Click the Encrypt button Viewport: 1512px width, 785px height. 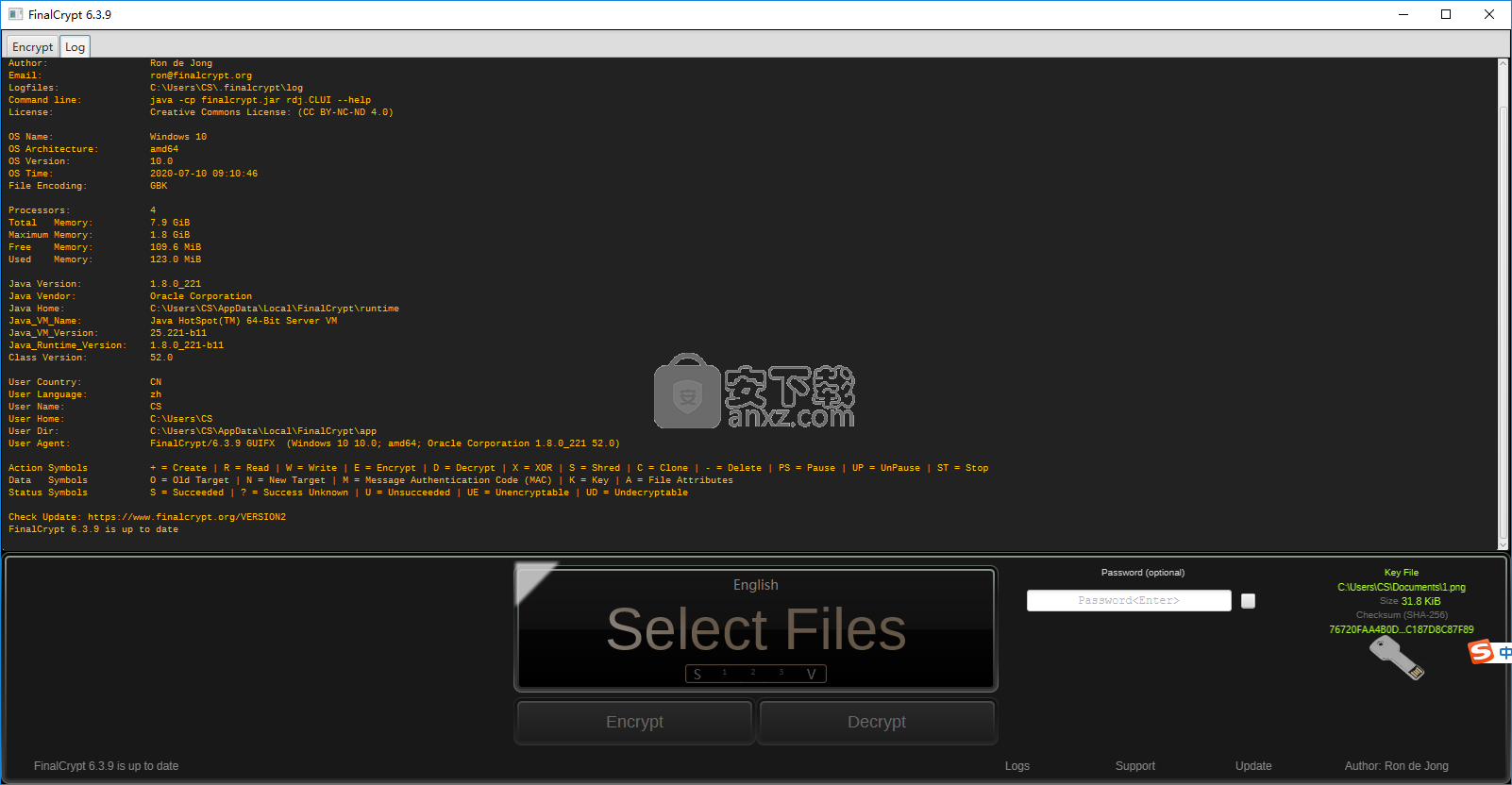[x=634, y=722]
